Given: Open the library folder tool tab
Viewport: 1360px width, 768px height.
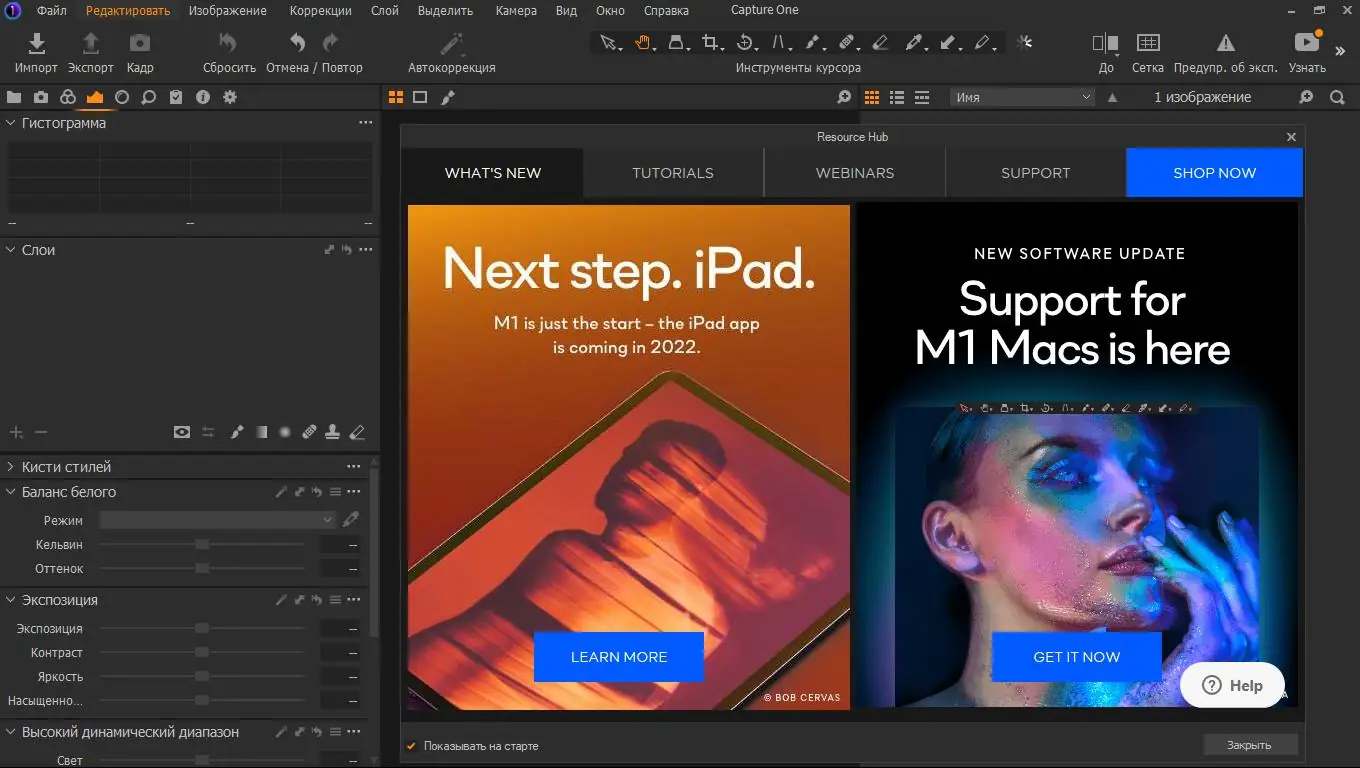Looking at the screenshot, I should (14, 97).
